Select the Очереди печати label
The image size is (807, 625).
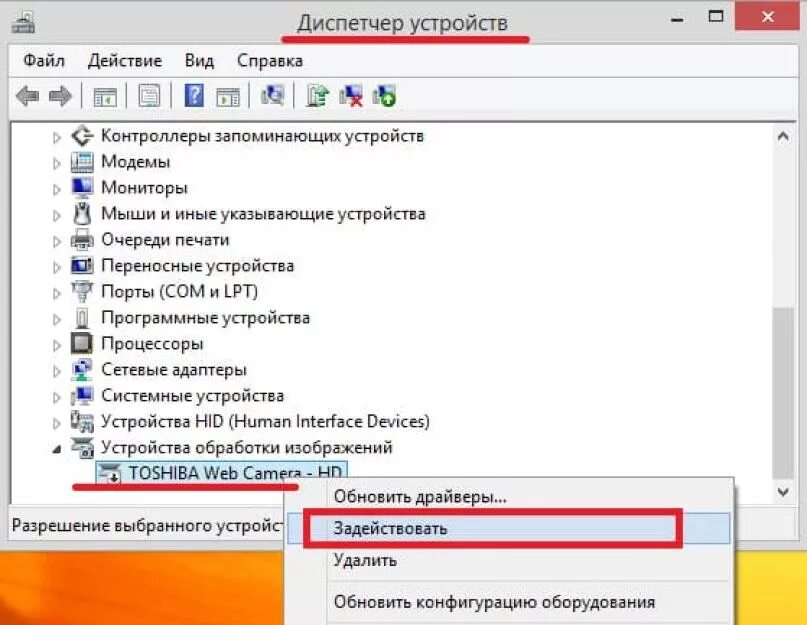click(165, 239)
